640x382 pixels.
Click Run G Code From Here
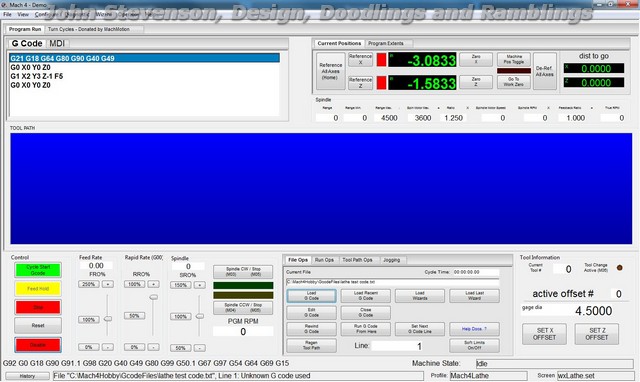[x=366, y=329]
